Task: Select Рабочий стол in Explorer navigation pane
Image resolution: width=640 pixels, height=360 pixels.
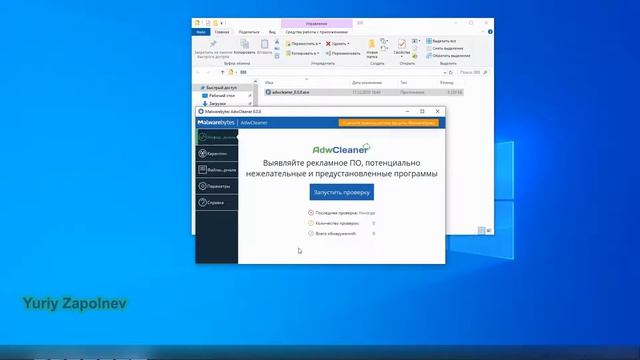Action: coord(222,96)
